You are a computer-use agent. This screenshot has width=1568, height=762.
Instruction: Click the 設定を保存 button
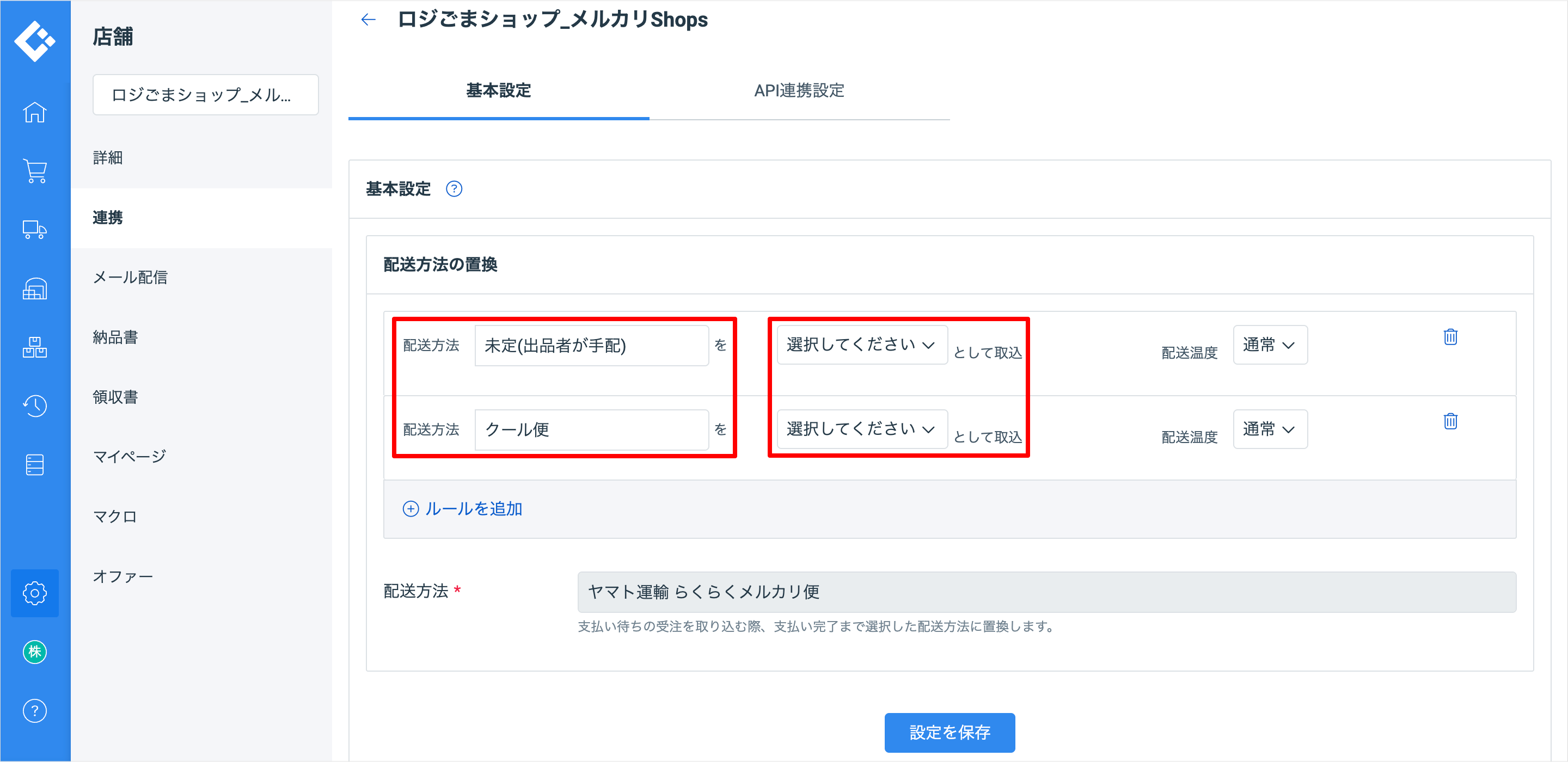point(949,732)
